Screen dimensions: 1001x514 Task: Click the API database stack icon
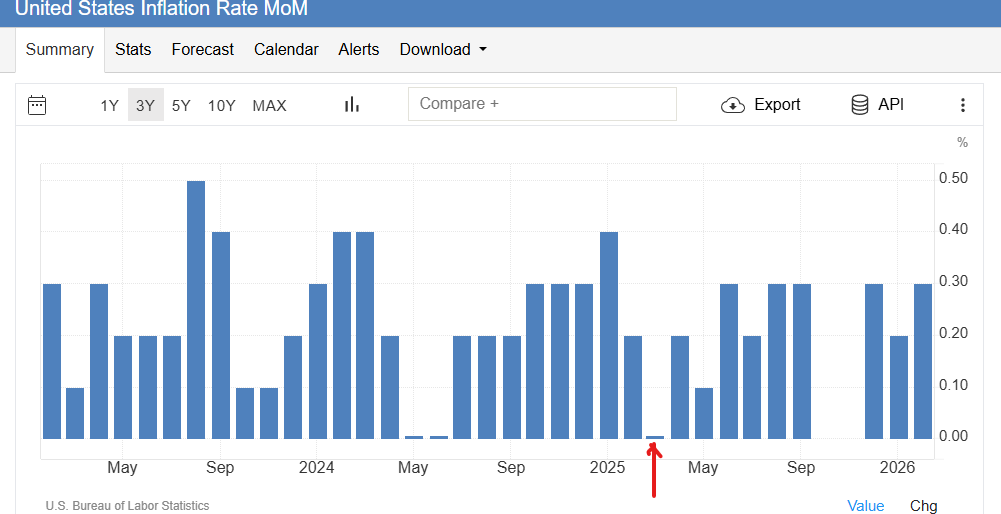tap(859, 105)
